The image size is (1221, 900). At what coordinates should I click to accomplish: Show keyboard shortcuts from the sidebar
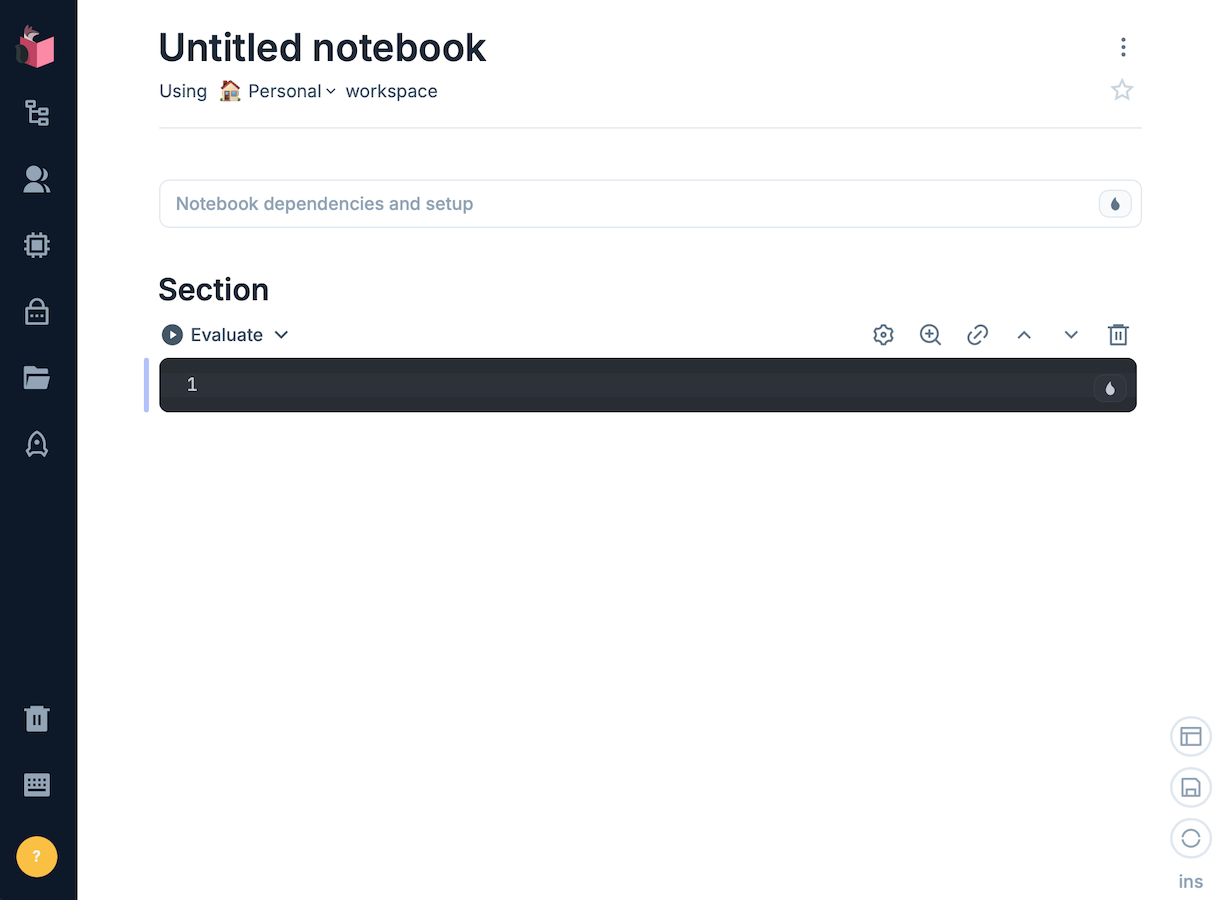tap(37, 785)
